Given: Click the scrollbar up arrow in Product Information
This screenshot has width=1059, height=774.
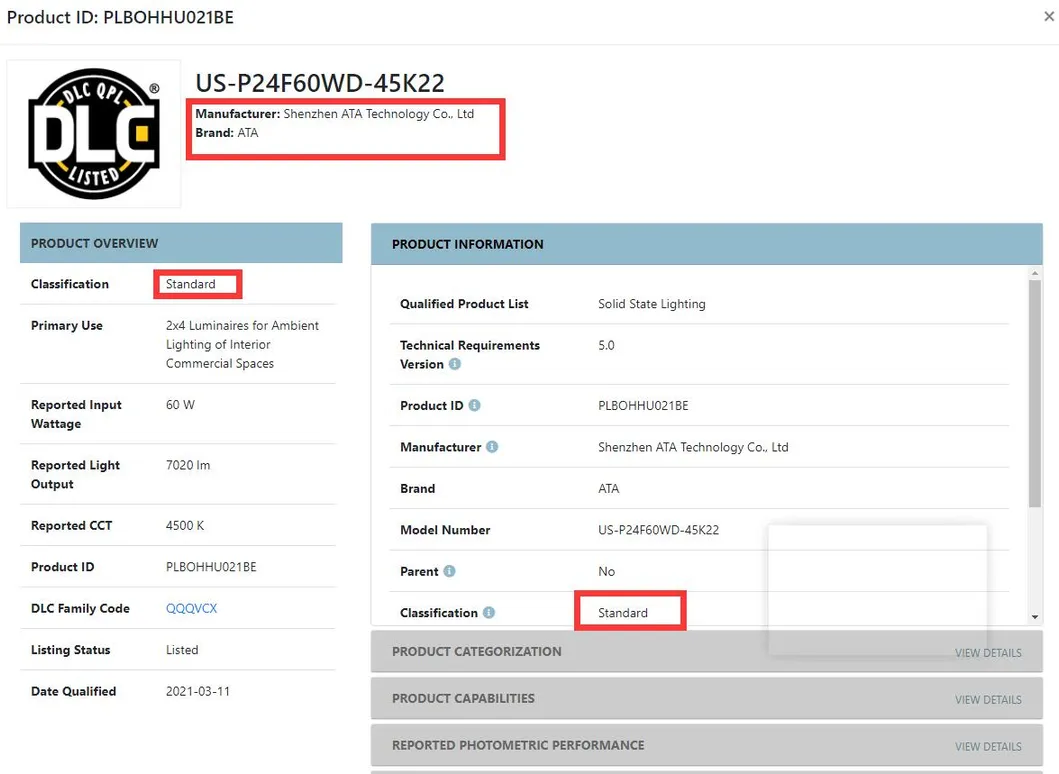Looking at the screenshot, I should 1035,273.
